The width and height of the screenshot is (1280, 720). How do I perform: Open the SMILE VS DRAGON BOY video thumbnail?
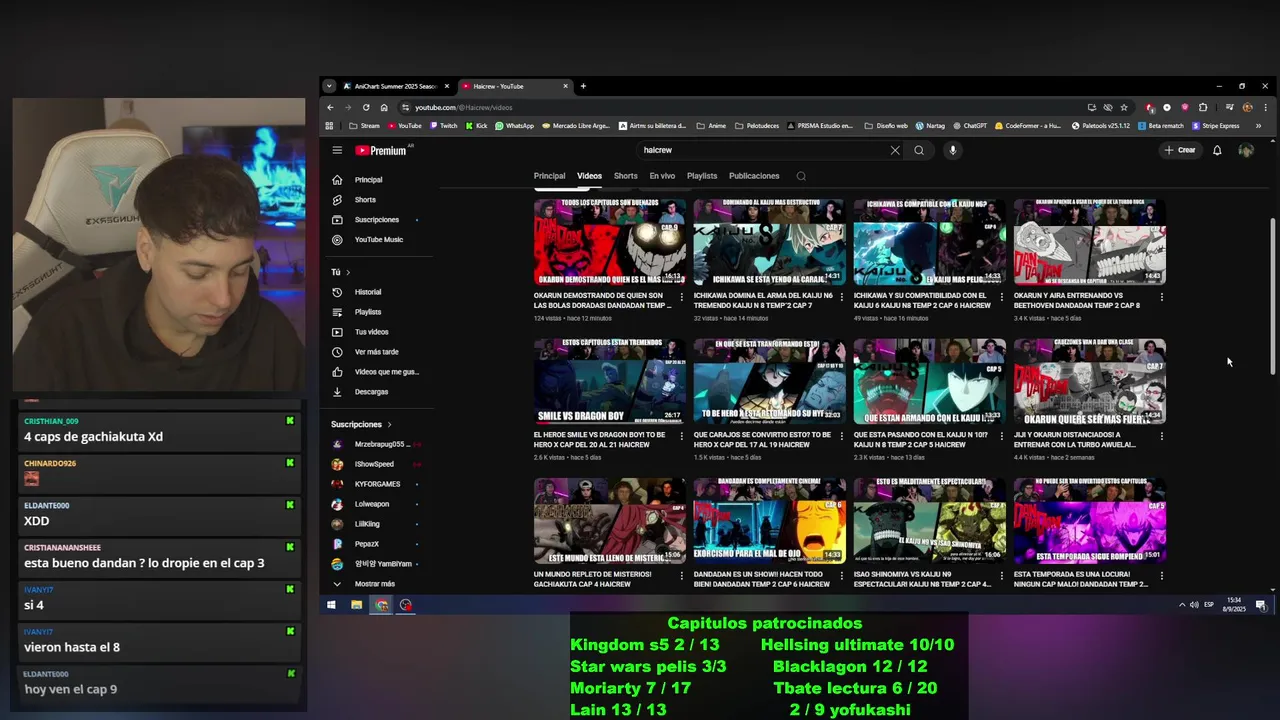[609, 381]
